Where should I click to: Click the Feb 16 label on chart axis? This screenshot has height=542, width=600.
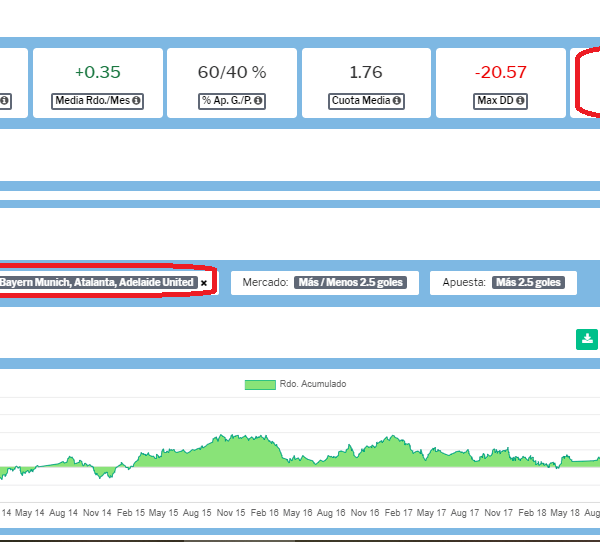coord(265,512)
